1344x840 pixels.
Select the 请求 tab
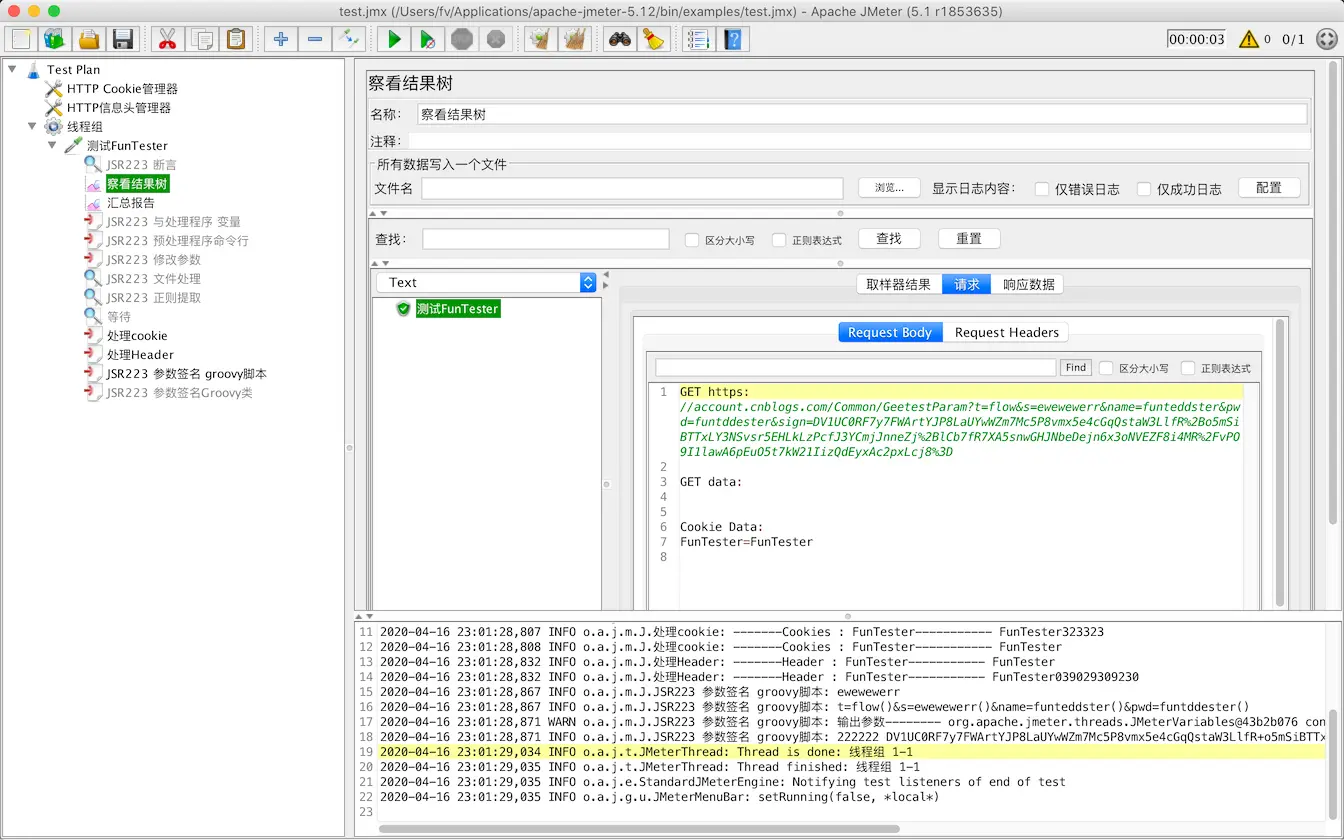(967, 284)
